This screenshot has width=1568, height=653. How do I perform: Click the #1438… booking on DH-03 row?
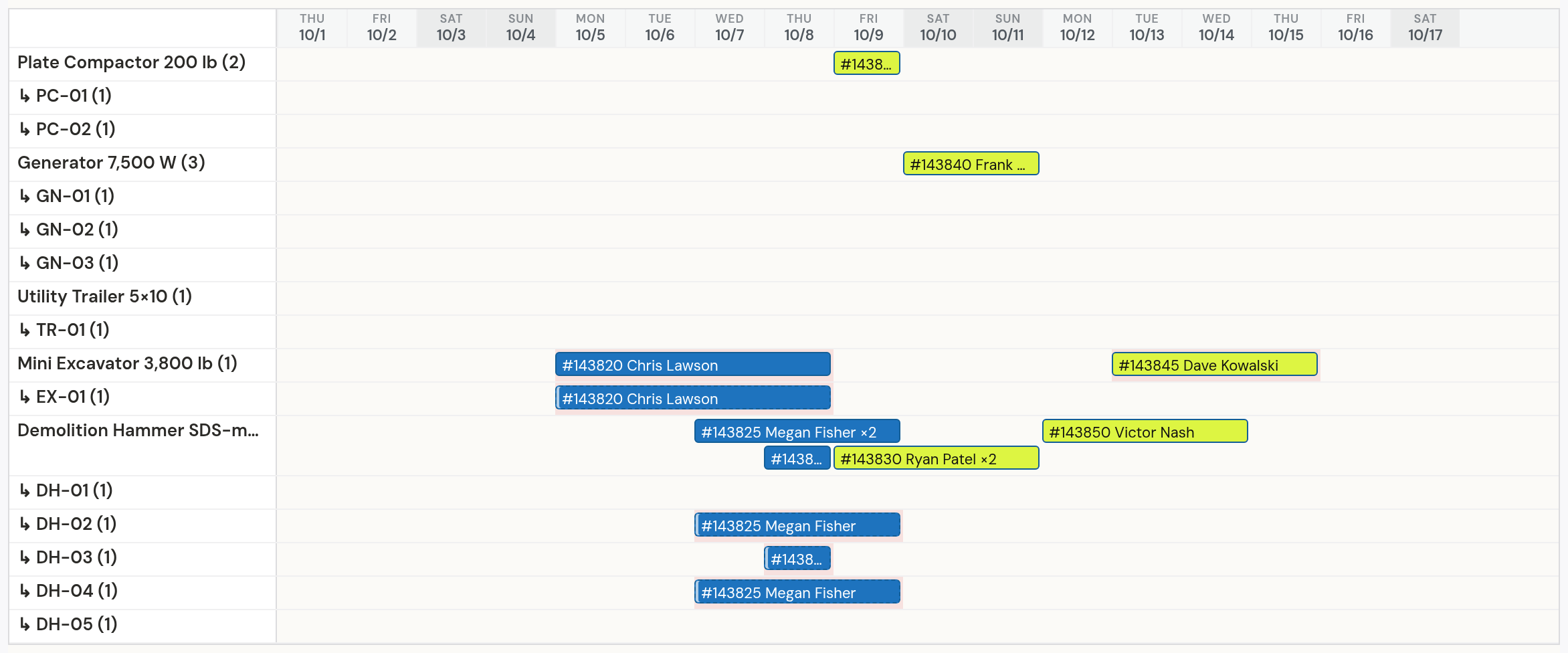[x=797, y=559]
